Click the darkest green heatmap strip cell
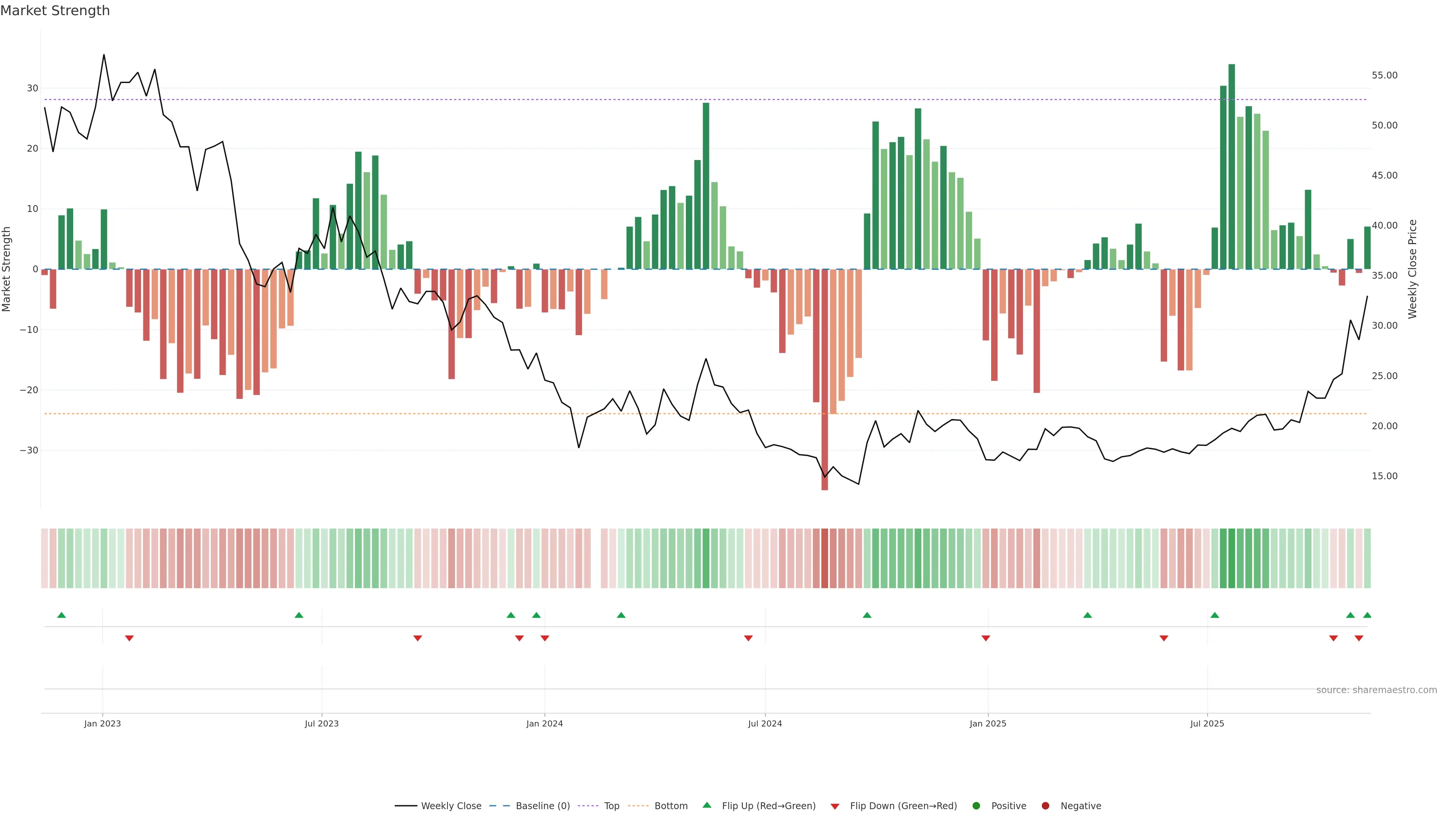Viewport: 1456px width, 819px height. (1232, 558)
